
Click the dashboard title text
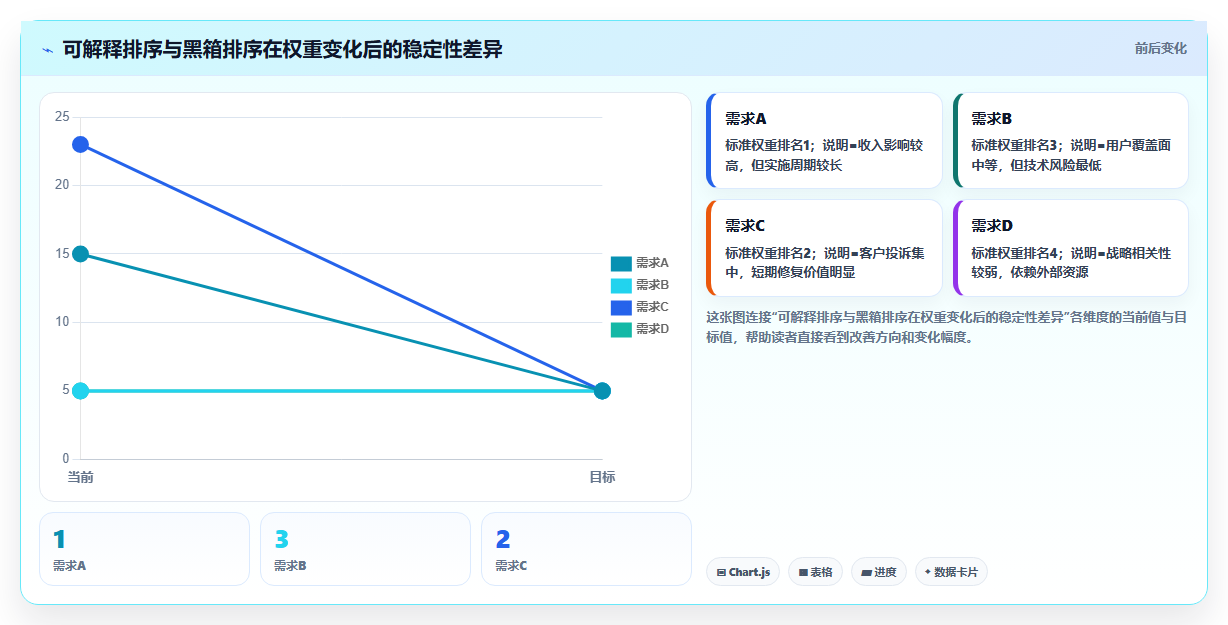point(282,49)
